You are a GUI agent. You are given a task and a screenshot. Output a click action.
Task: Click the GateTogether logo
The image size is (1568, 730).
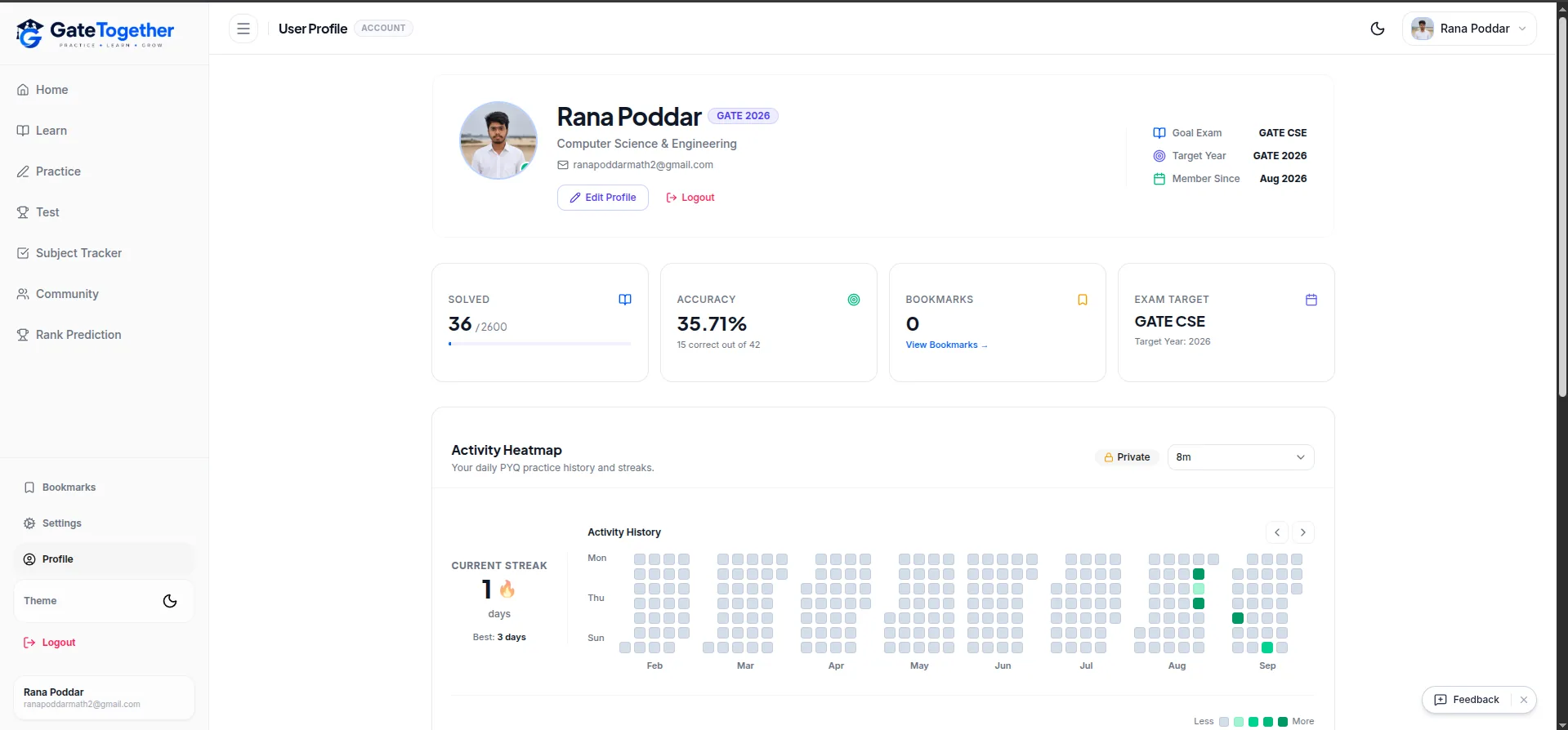click(x=95, y=33)
